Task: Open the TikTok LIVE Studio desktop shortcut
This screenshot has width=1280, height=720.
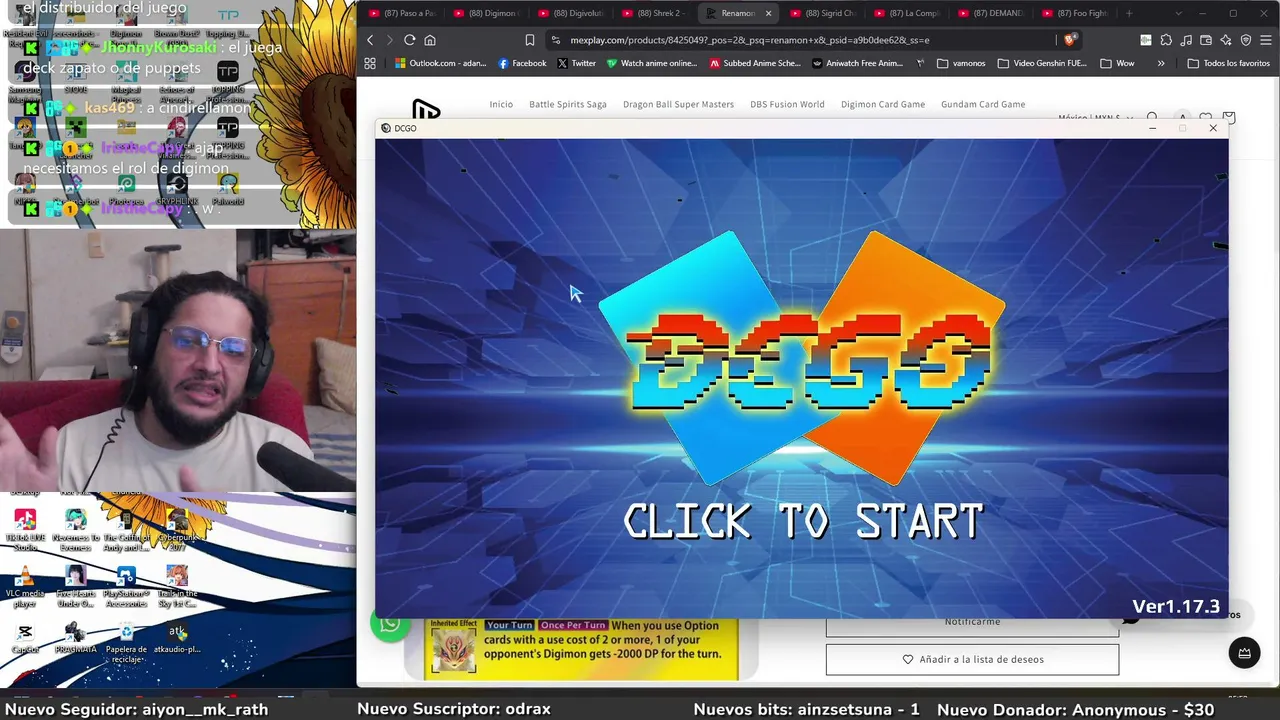Action: (x=25, y=530)
